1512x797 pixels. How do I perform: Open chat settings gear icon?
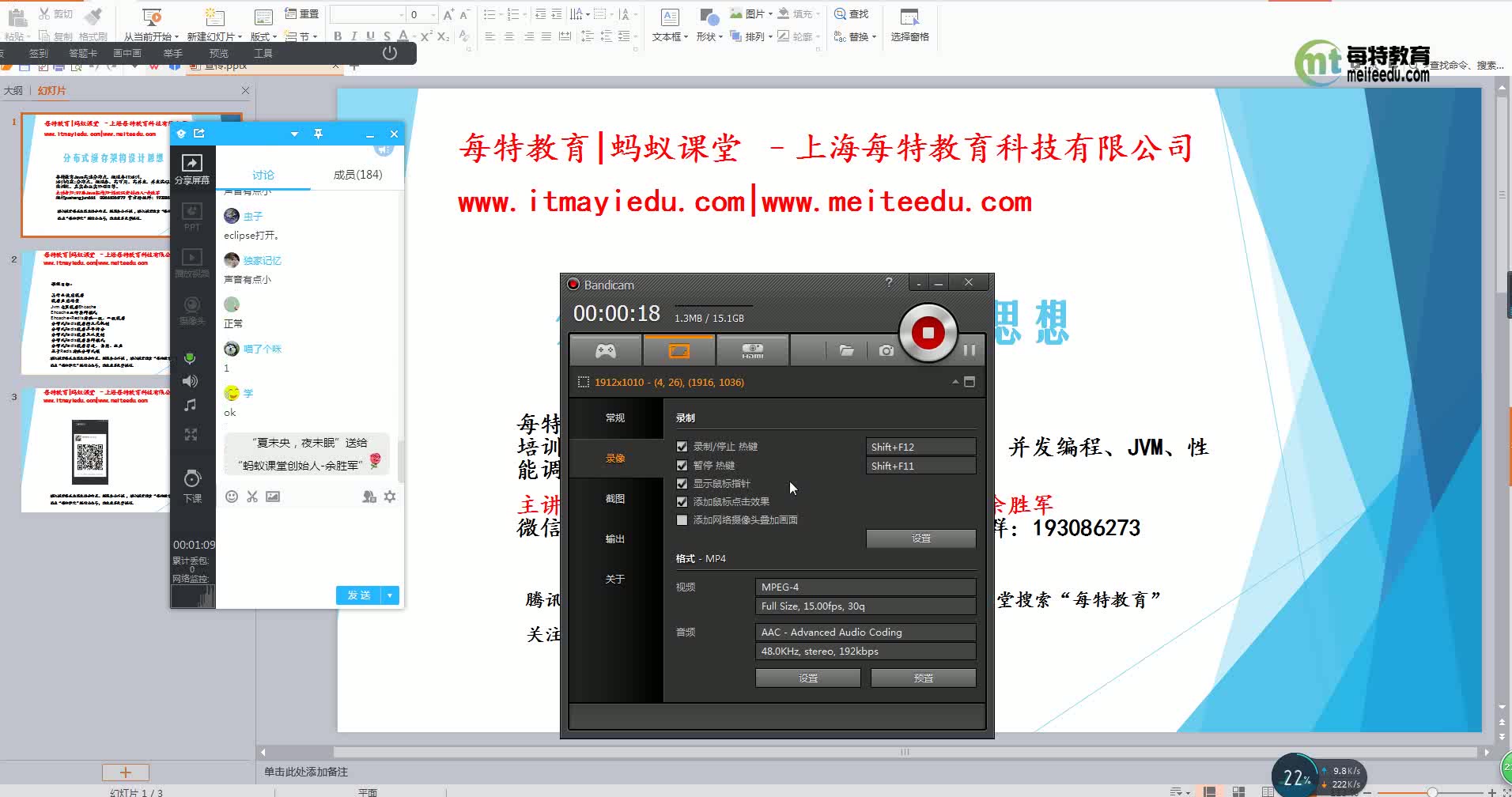(390, 497)
